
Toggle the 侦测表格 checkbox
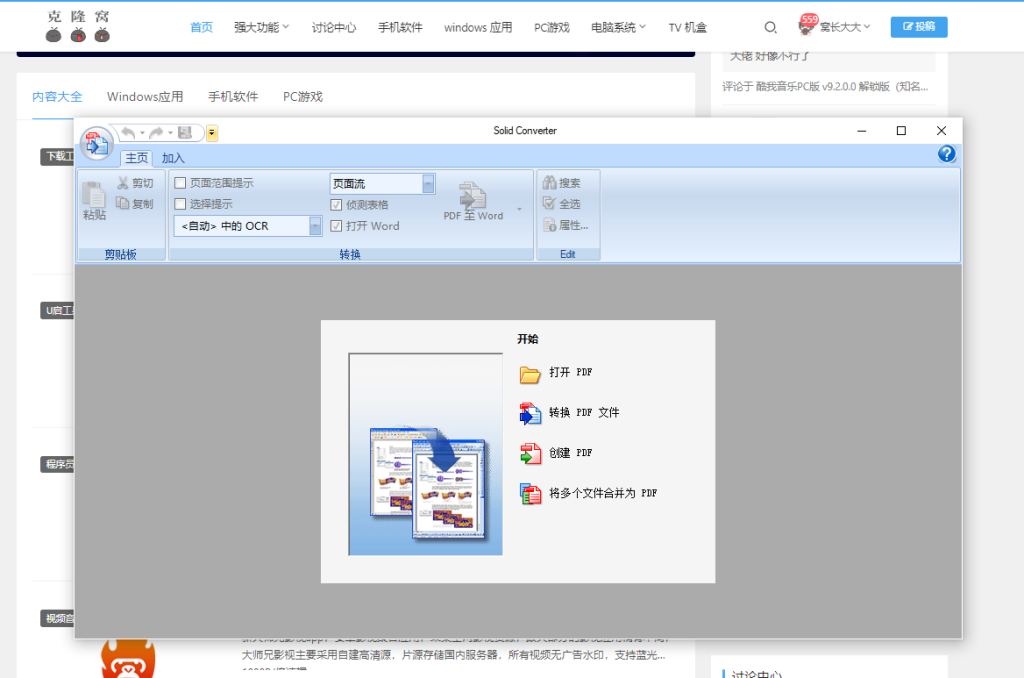tap(336, 205)
